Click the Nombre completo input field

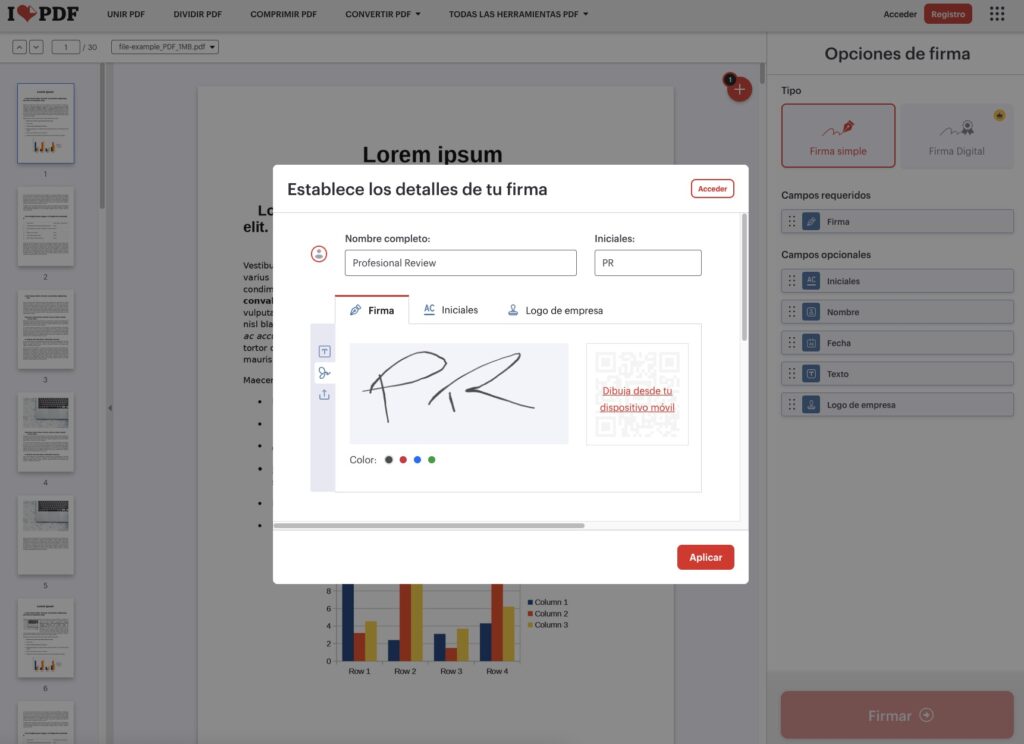coord(460,263)
